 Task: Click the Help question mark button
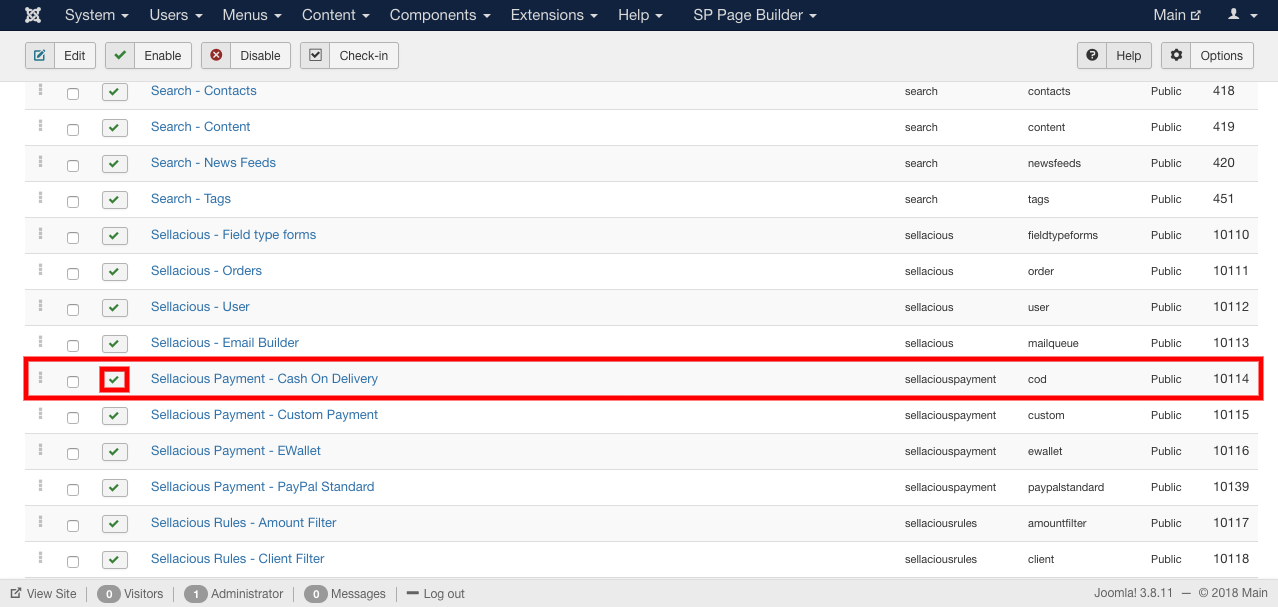pyautogui.click(x=1115, y=55)
